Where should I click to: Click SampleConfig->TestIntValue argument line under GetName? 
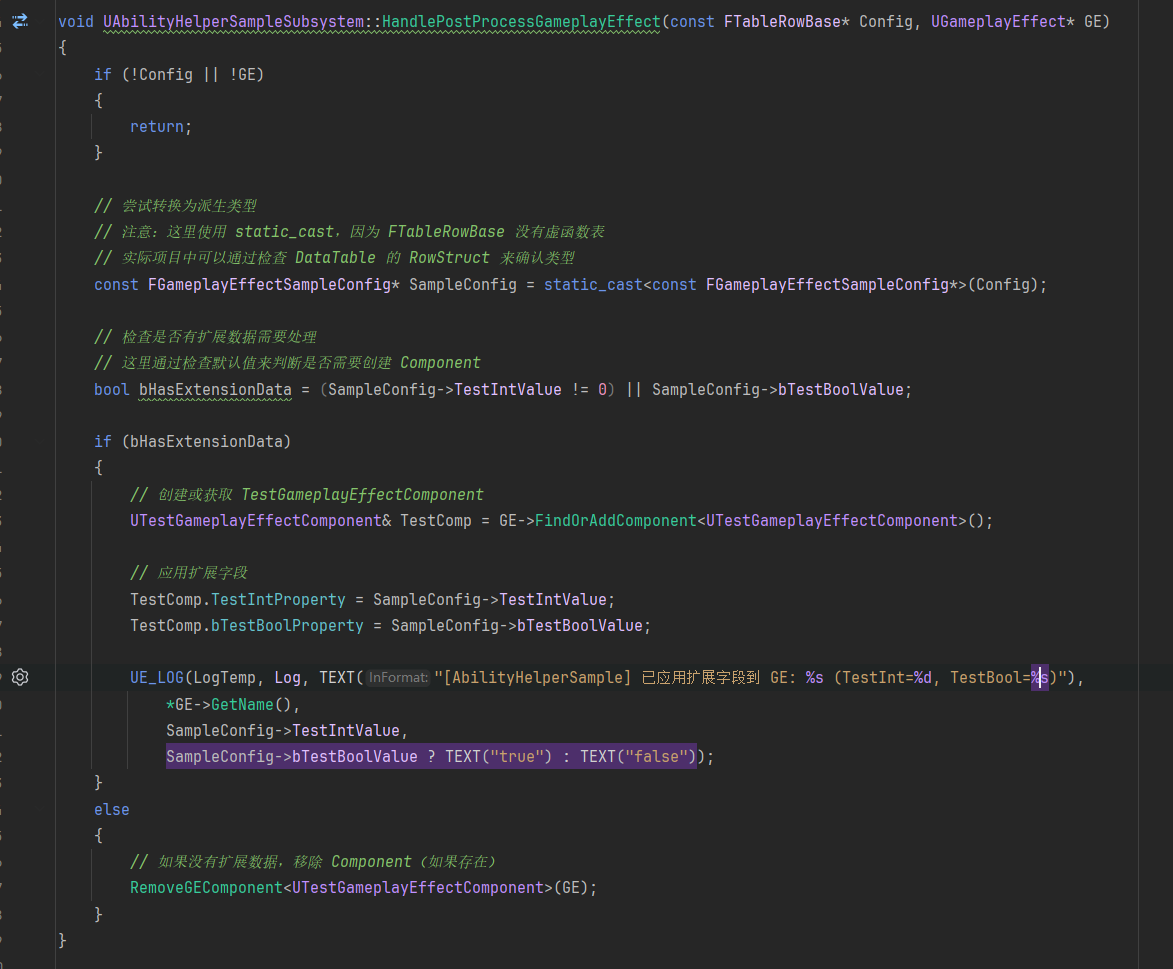pos(287,730)
